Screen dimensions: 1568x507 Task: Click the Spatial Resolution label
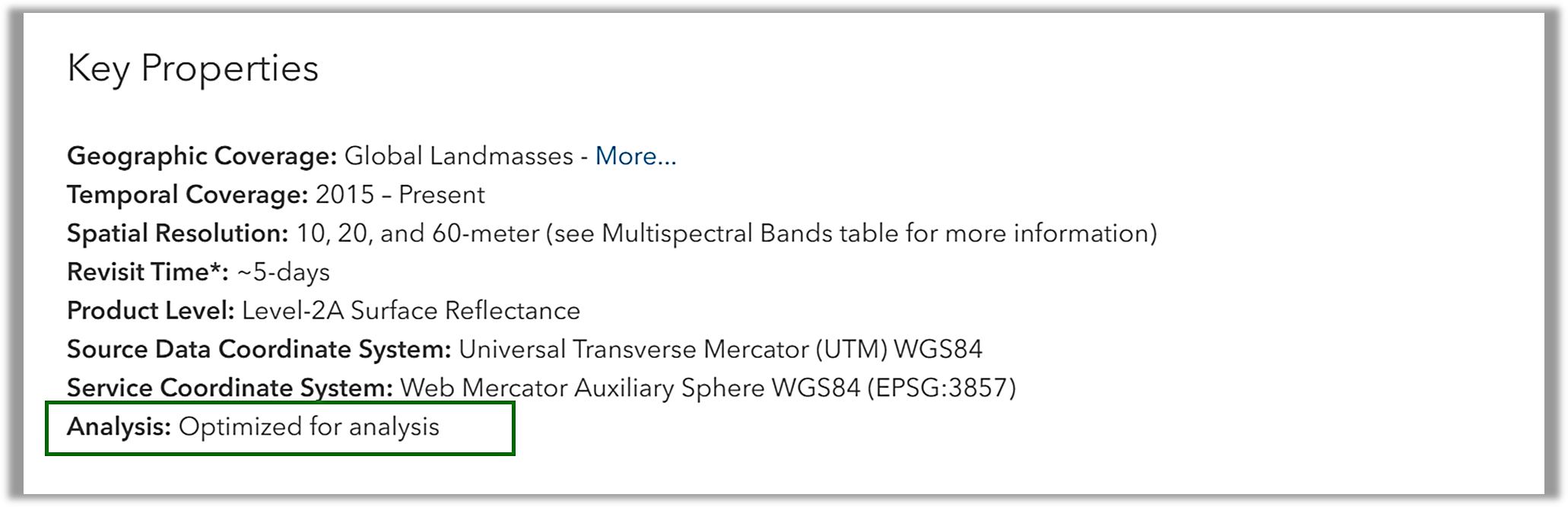[177, 233]
